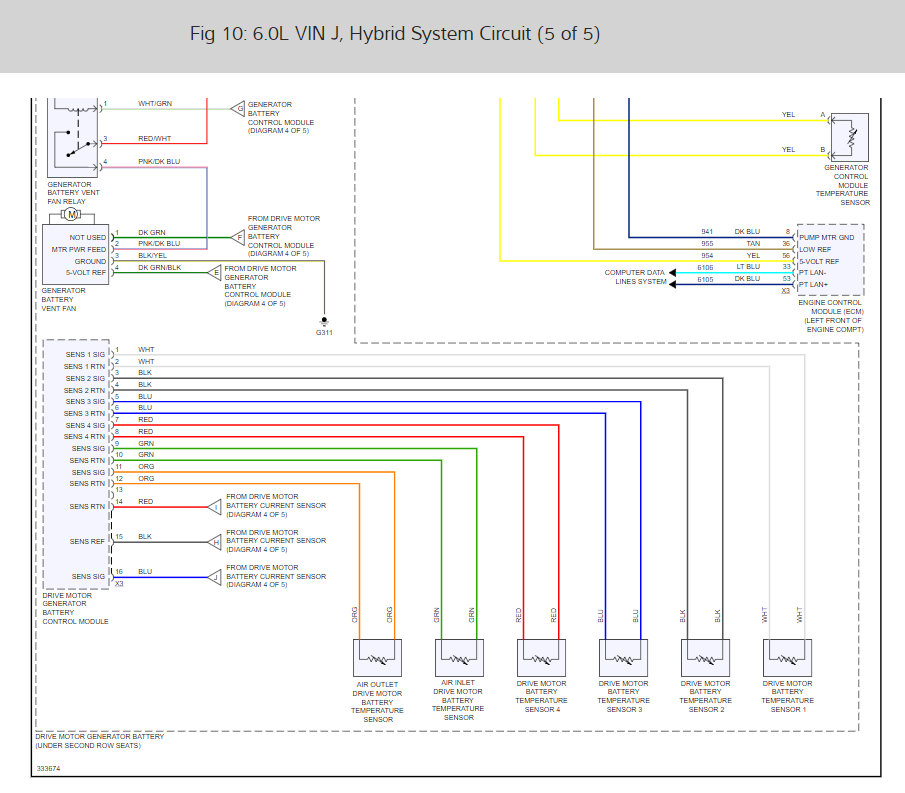905x793 pixels.
Task: Click the diagram number '333674'
Action: click(x=48, y=769)
